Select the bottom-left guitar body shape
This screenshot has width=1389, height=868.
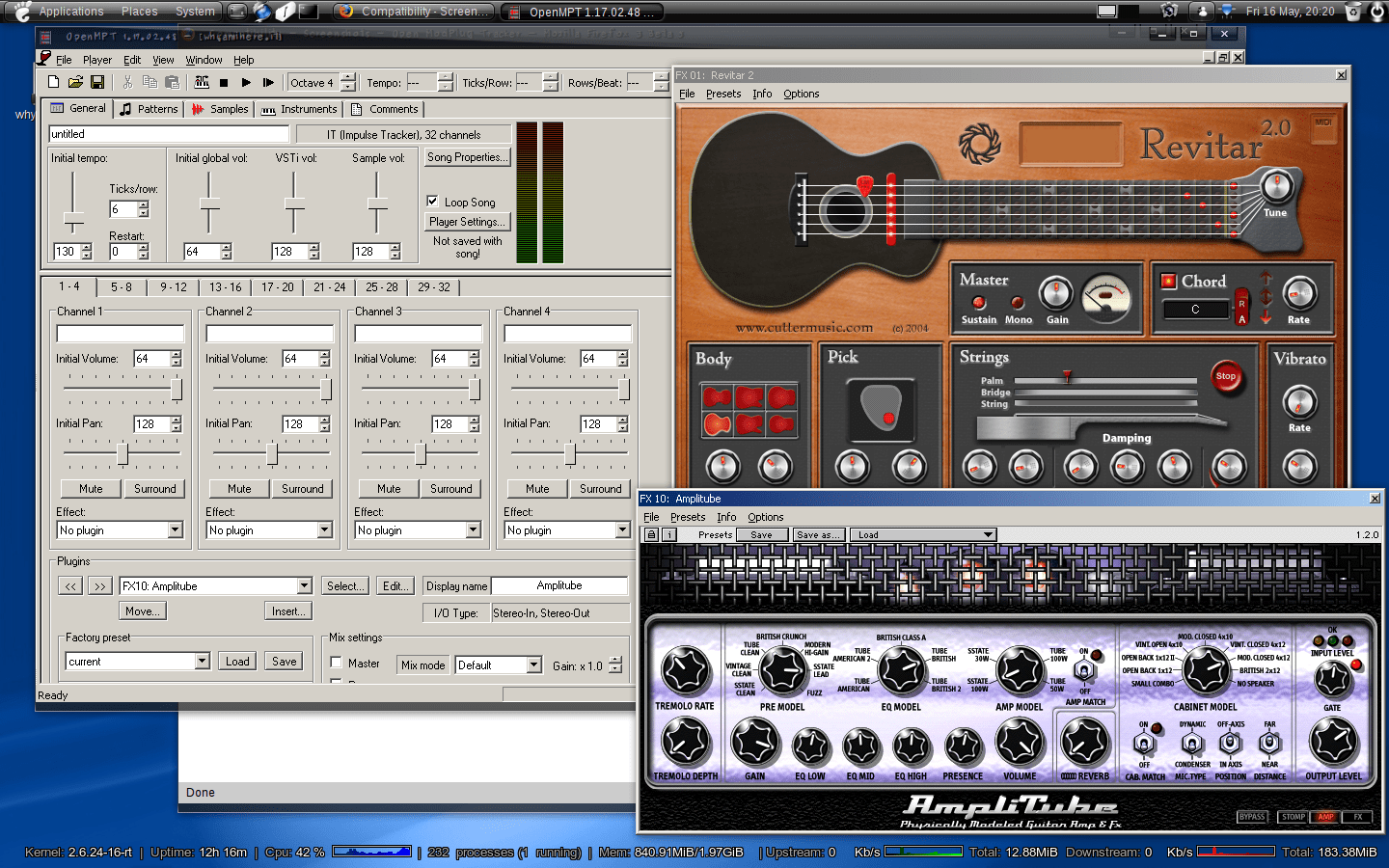pyautogui.click(x=717, y=423)
